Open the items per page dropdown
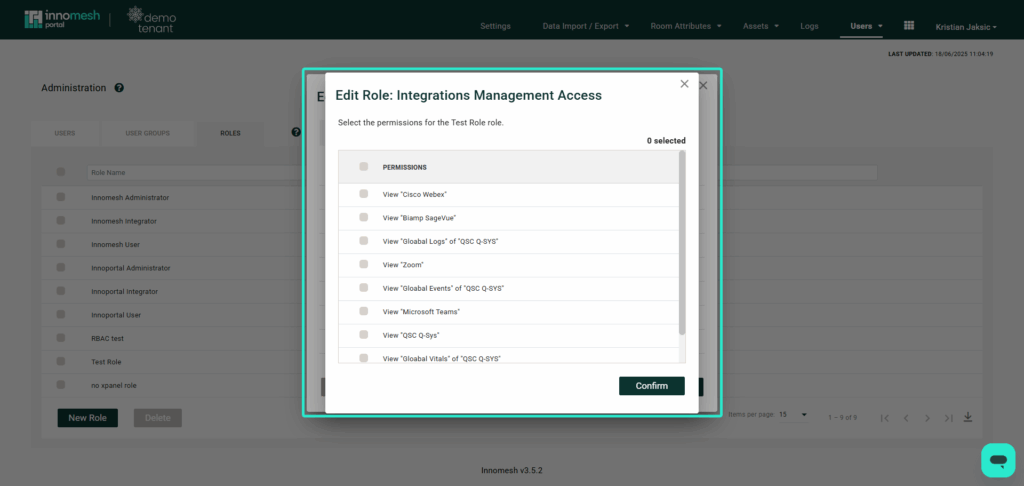The width and height of the screenshot is (1024, 486). 794,415
